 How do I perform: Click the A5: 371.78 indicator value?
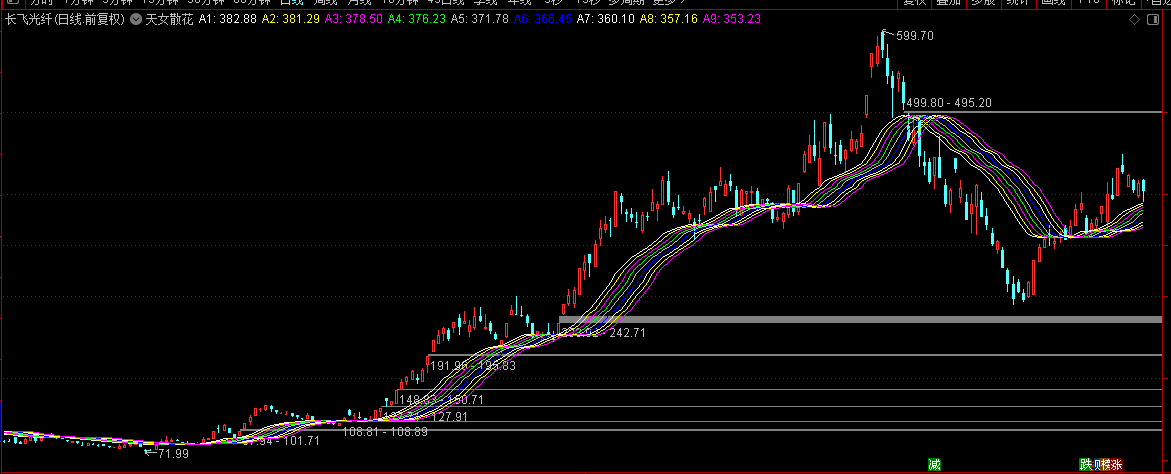(x=479, y=19)
